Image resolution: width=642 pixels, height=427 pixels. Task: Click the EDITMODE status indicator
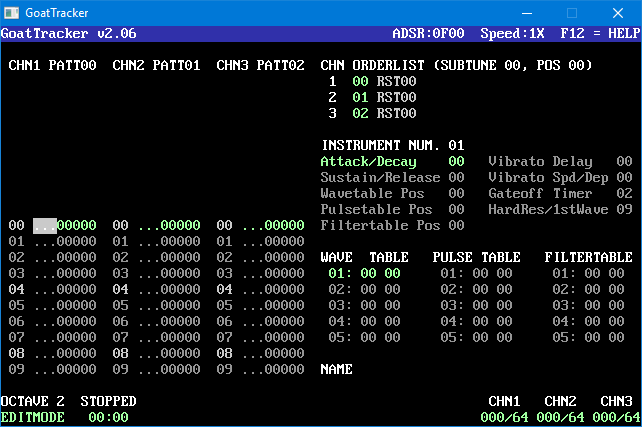coord(32,417)
